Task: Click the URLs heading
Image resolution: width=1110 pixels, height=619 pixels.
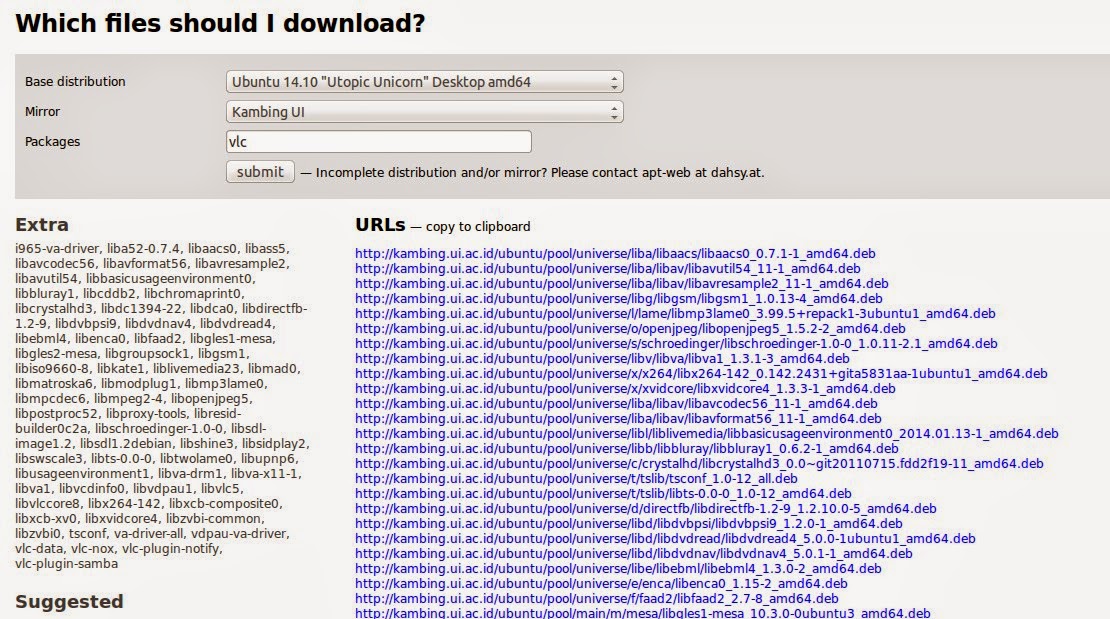Action: pos(380,225)
